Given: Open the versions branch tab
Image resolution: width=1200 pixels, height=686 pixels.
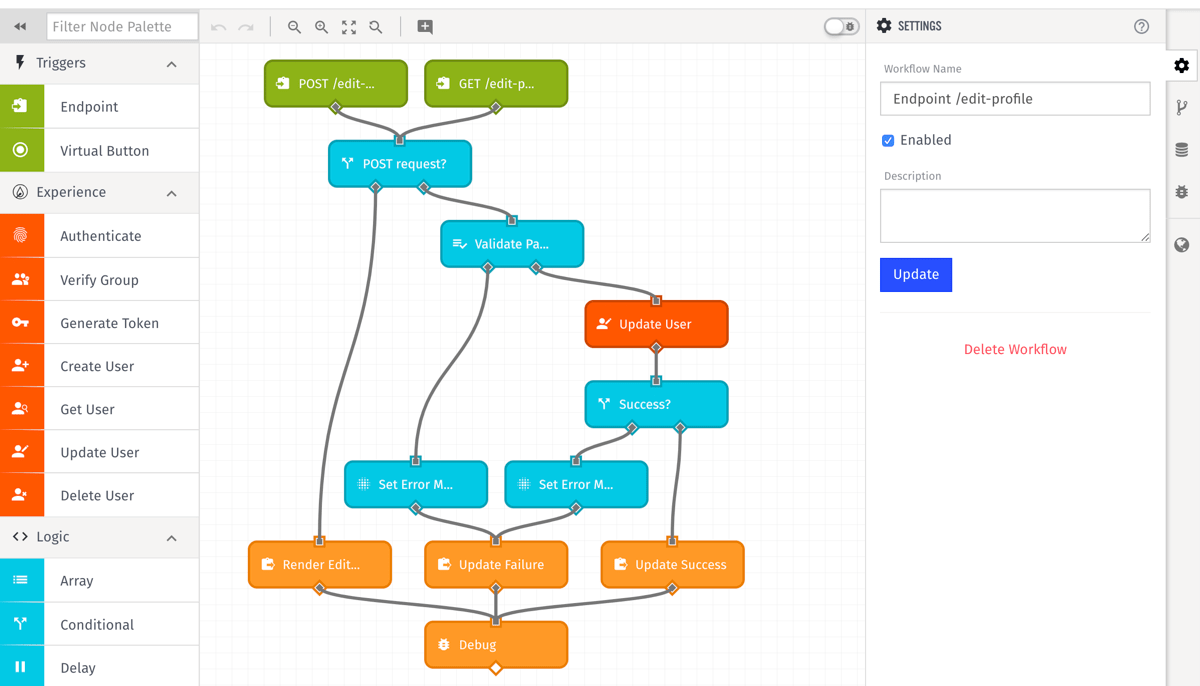Looking at the screenshot, I should [x=1182, y=108].
